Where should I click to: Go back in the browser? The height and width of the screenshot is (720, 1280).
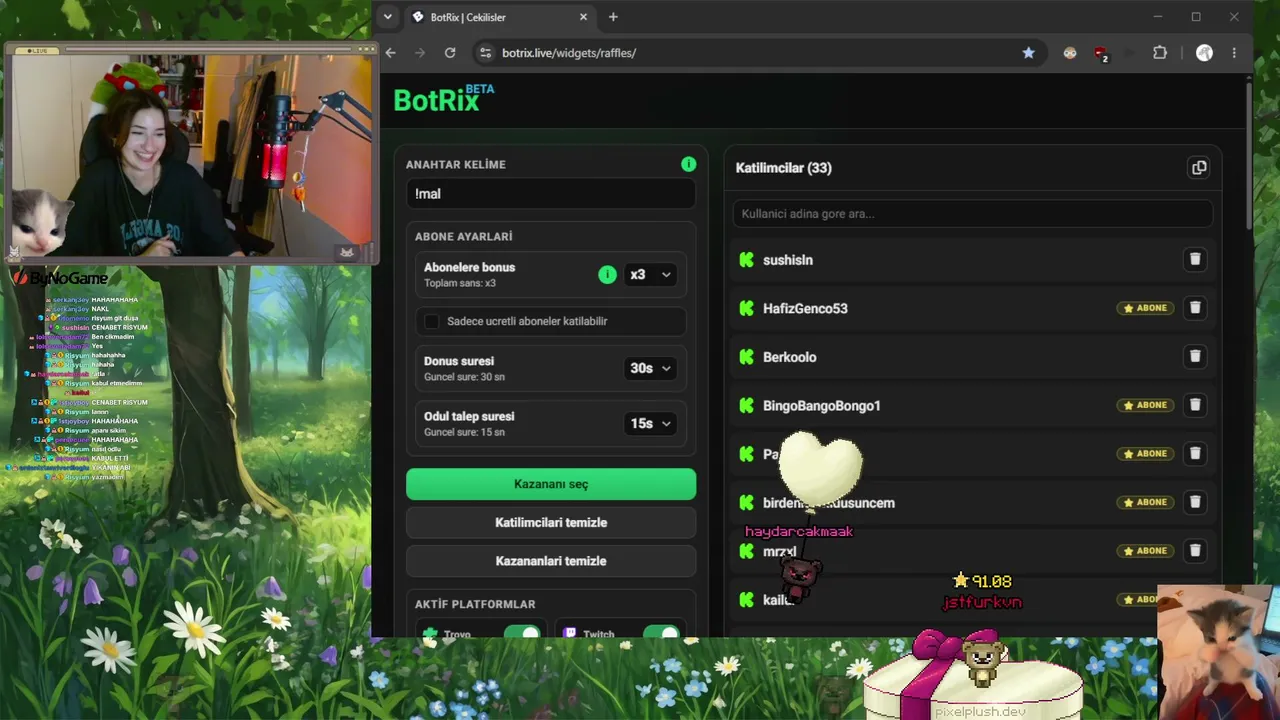tap(391, 53)
